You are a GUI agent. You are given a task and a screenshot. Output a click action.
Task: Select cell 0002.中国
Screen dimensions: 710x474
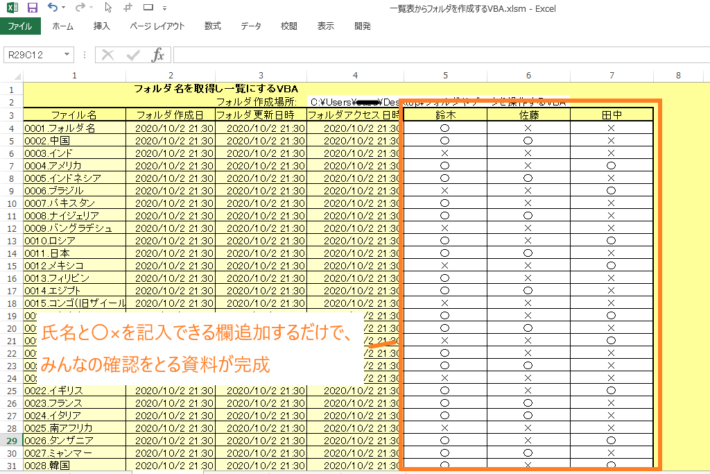pos(74,141)
